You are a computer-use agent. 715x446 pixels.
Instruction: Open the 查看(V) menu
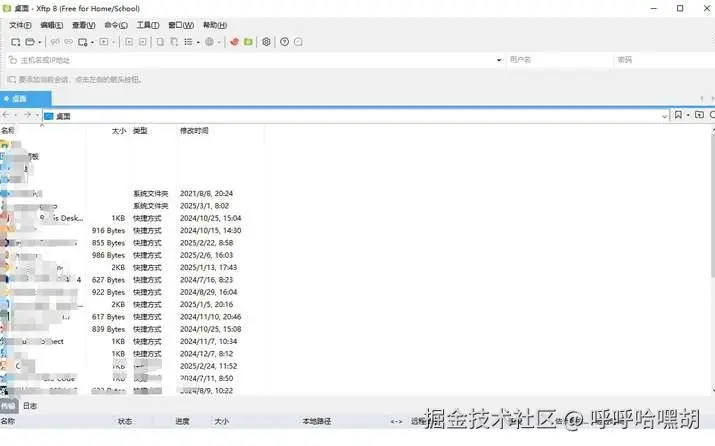[x=83, y=25]
